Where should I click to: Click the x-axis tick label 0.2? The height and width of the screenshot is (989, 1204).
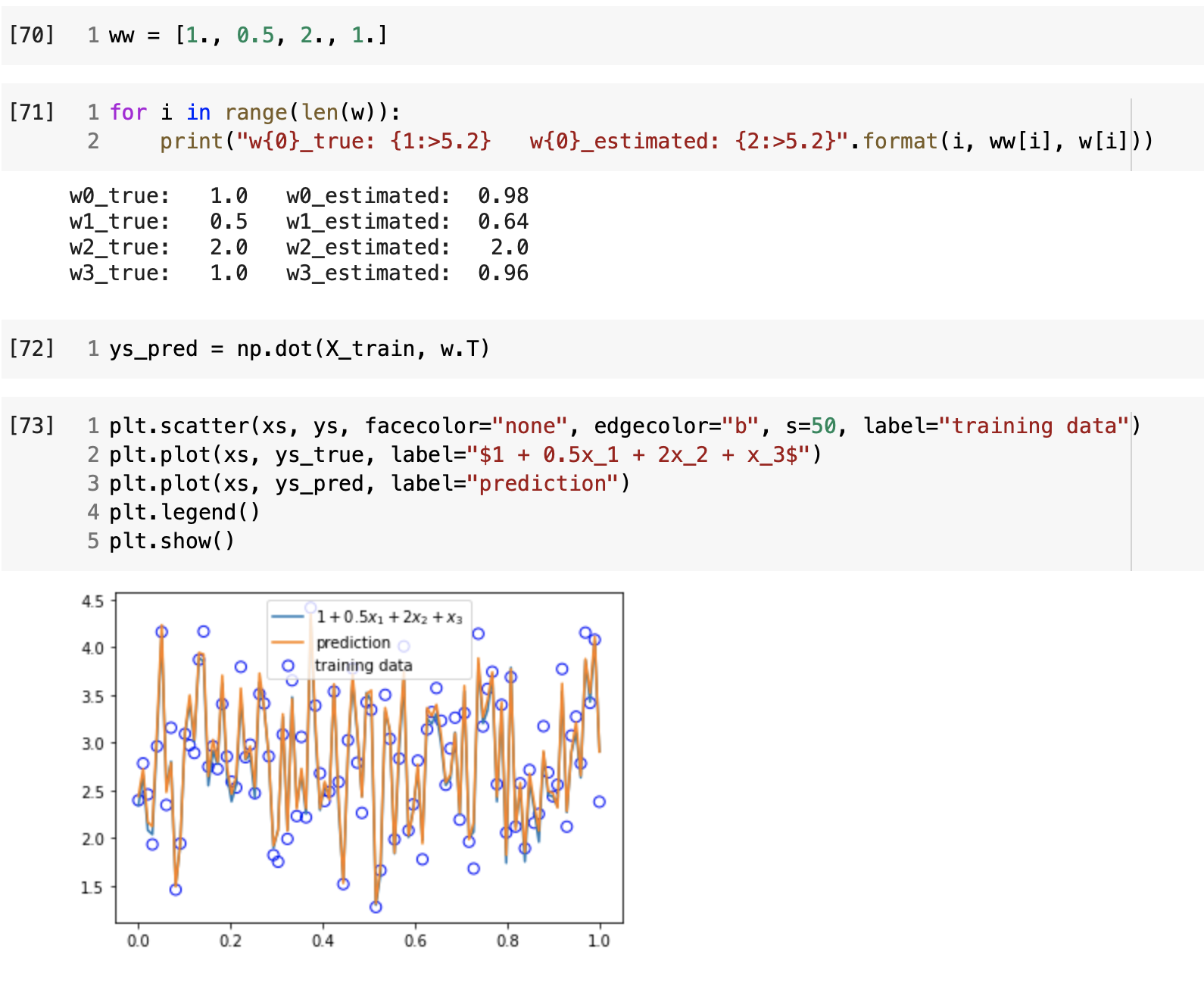click(x=230, y=941)
